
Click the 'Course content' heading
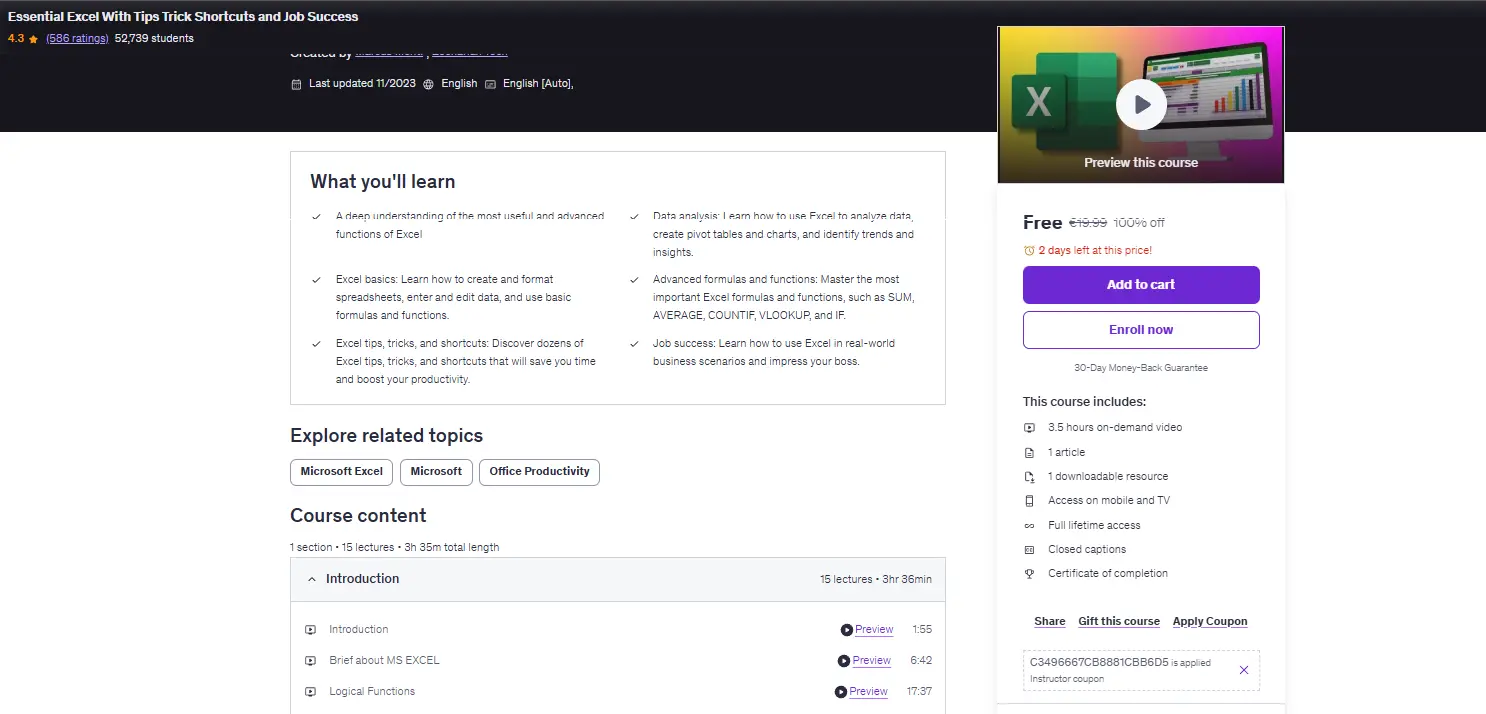pos(358,516)
